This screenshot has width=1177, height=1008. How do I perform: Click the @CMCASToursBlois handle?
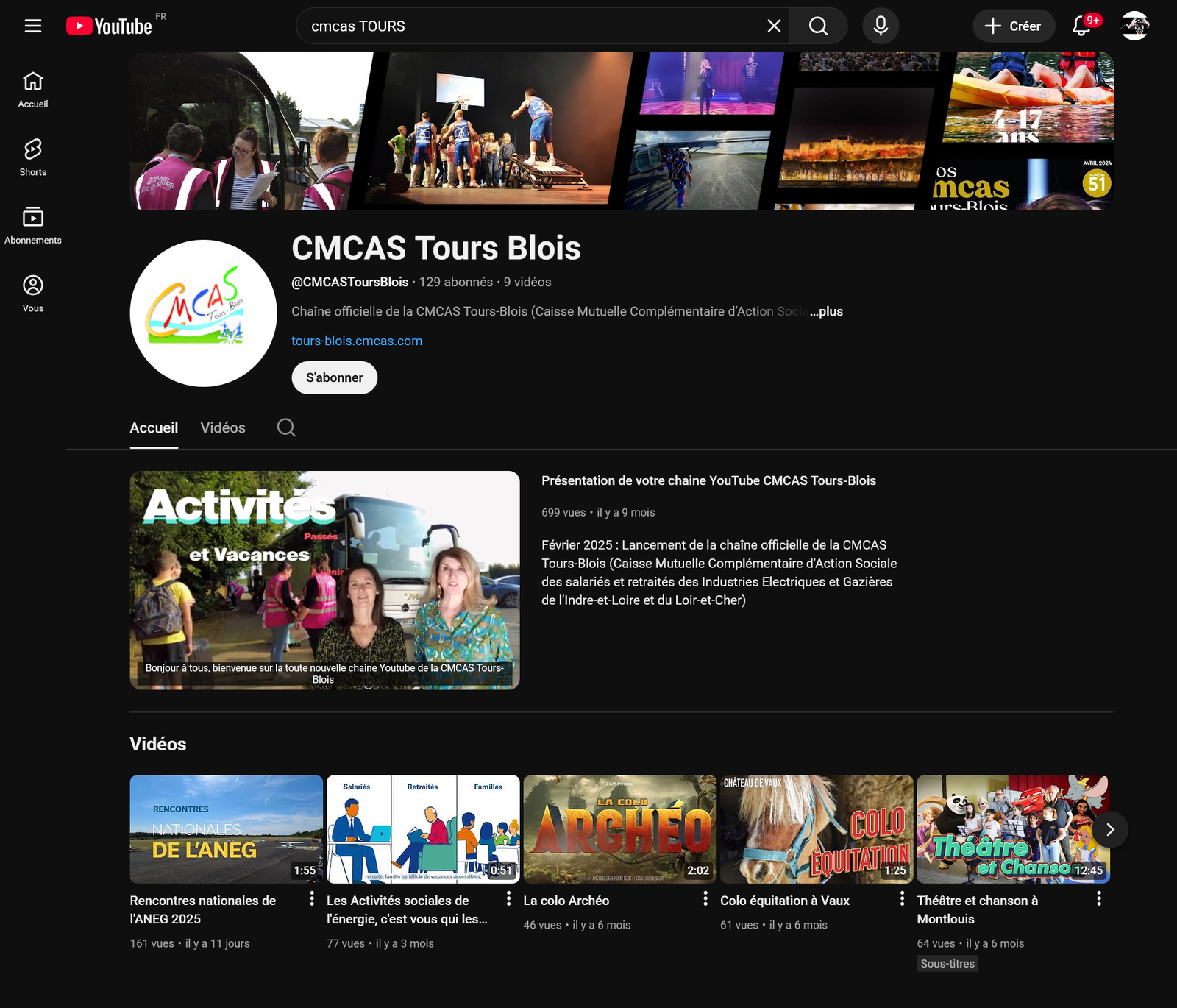click(x=350, y=282)
